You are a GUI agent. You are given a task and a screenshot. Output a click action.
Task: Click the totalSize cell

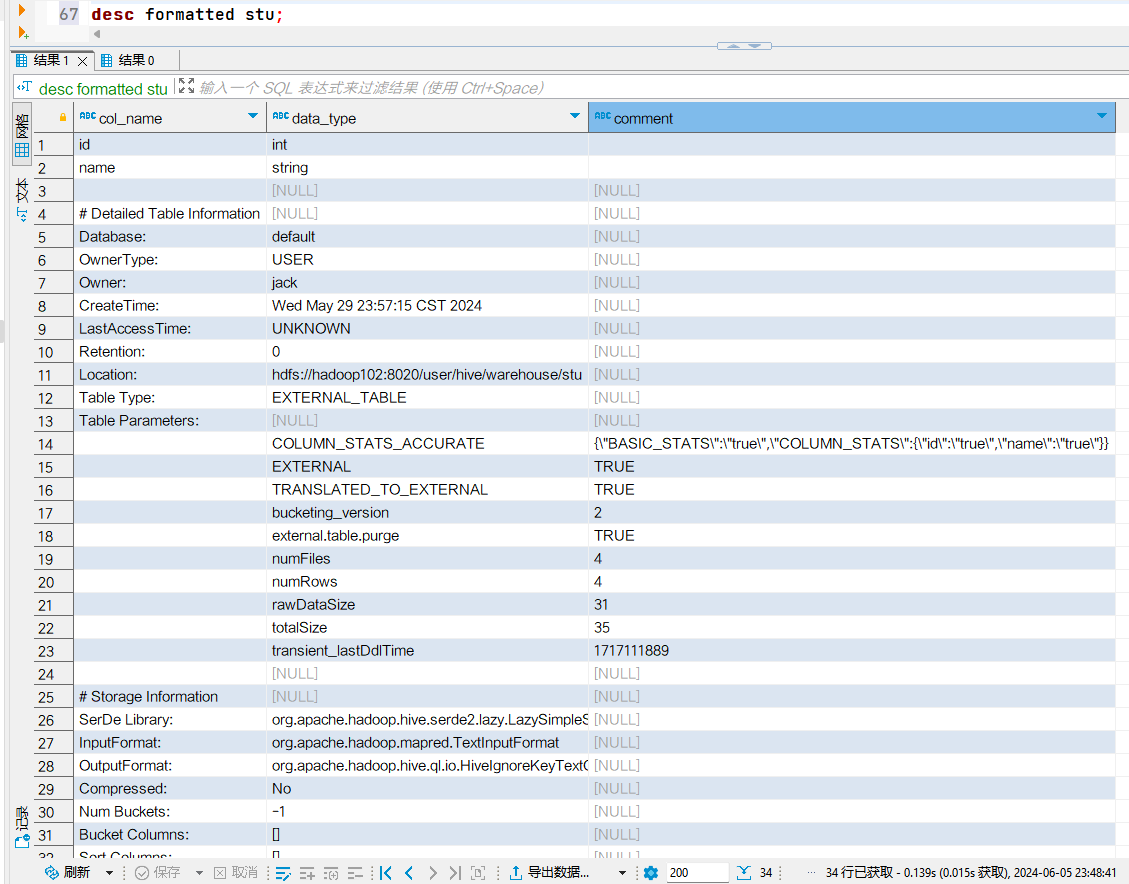pos(428,628)
